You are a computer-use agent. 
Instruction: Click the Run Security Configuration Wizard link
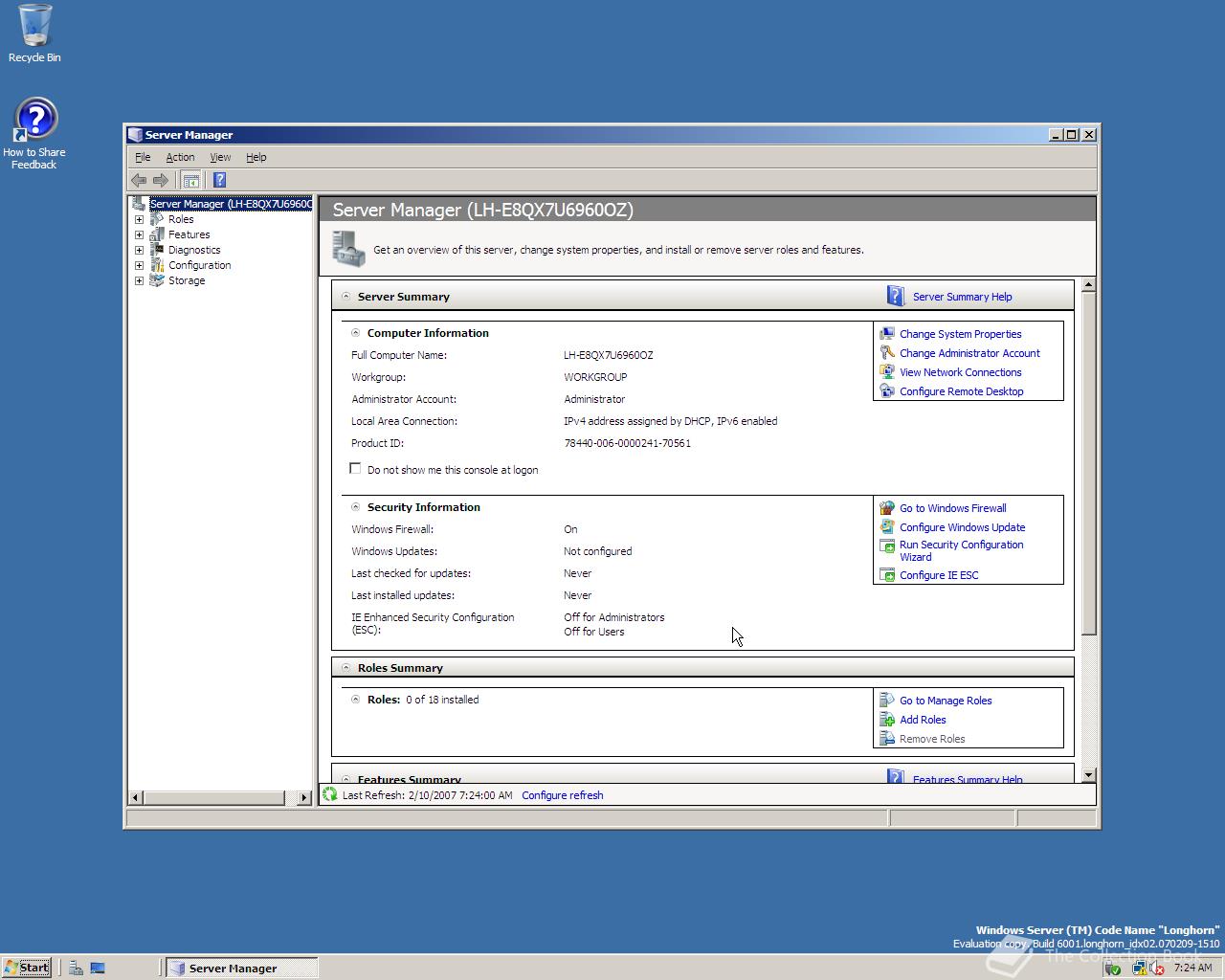(961, 550)
